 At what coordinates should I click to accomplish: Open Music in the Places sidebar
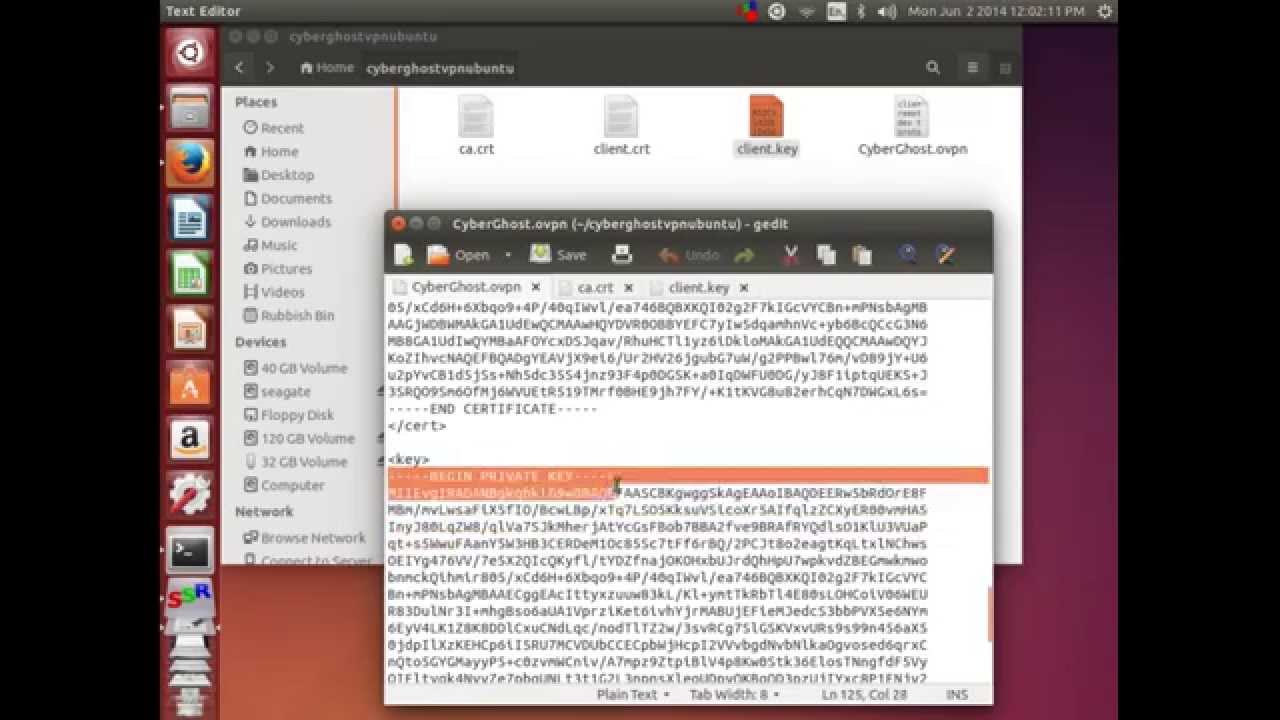(270, 245)
